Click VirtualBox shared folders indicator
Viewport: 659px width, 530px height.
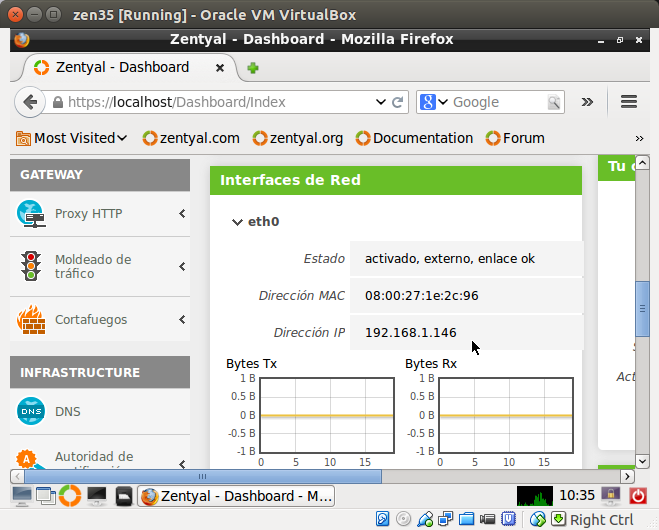(x=467, y=519)
